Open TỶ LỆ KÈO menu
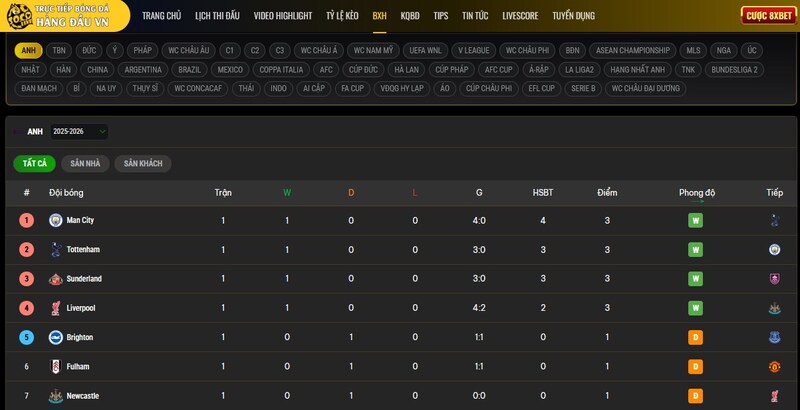Screen dimensions: 800x410 (x=342, y=16)
